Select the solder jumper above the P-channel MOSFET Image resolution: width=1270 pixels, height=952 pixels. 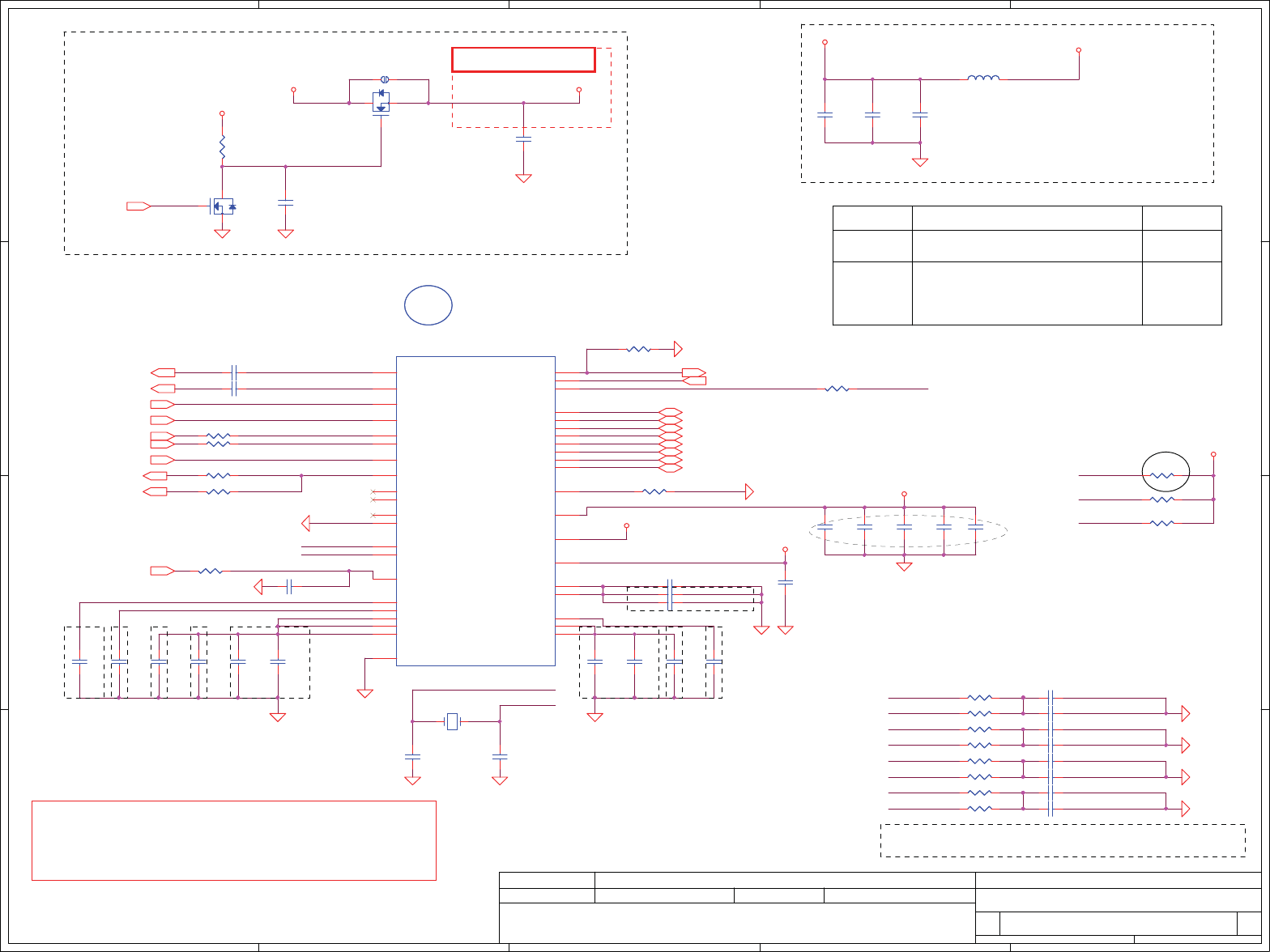pos(386,79)
